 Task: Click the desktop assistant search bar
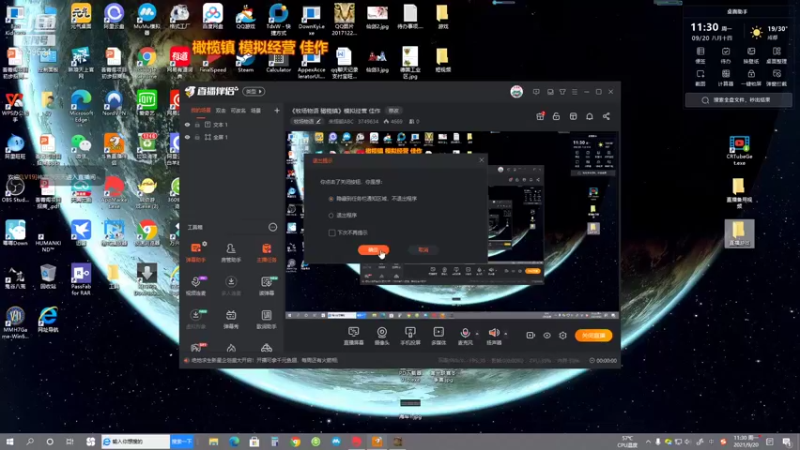[738, 100]
